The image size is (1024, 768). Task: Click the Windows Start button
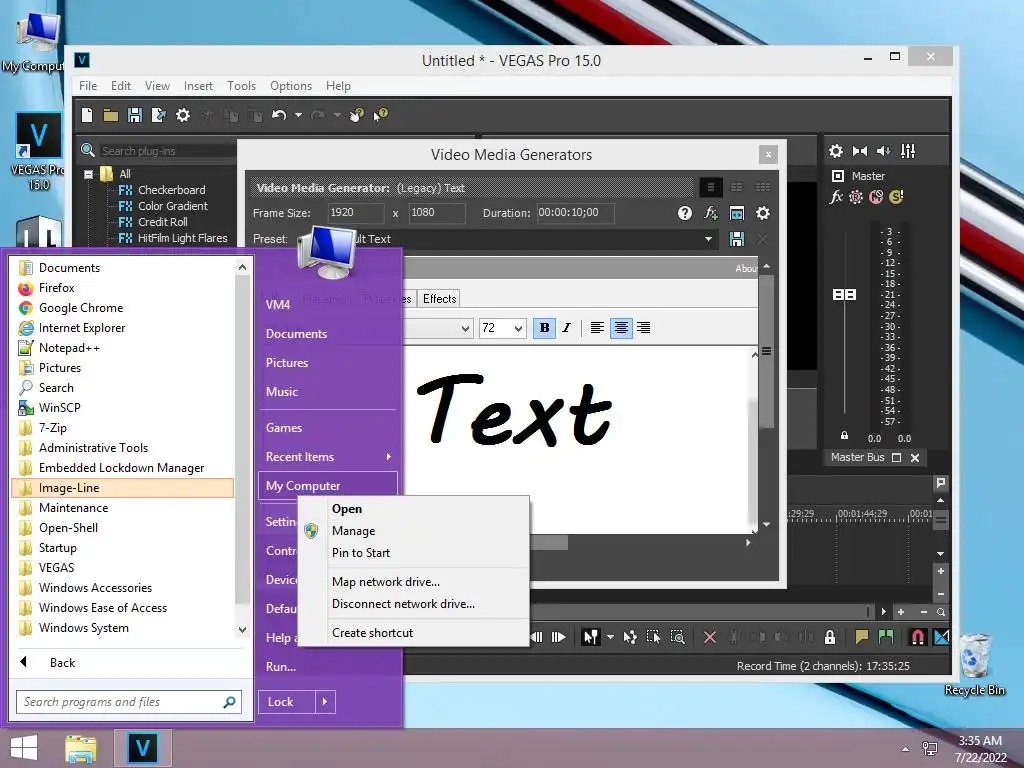(x=24, y=748)
